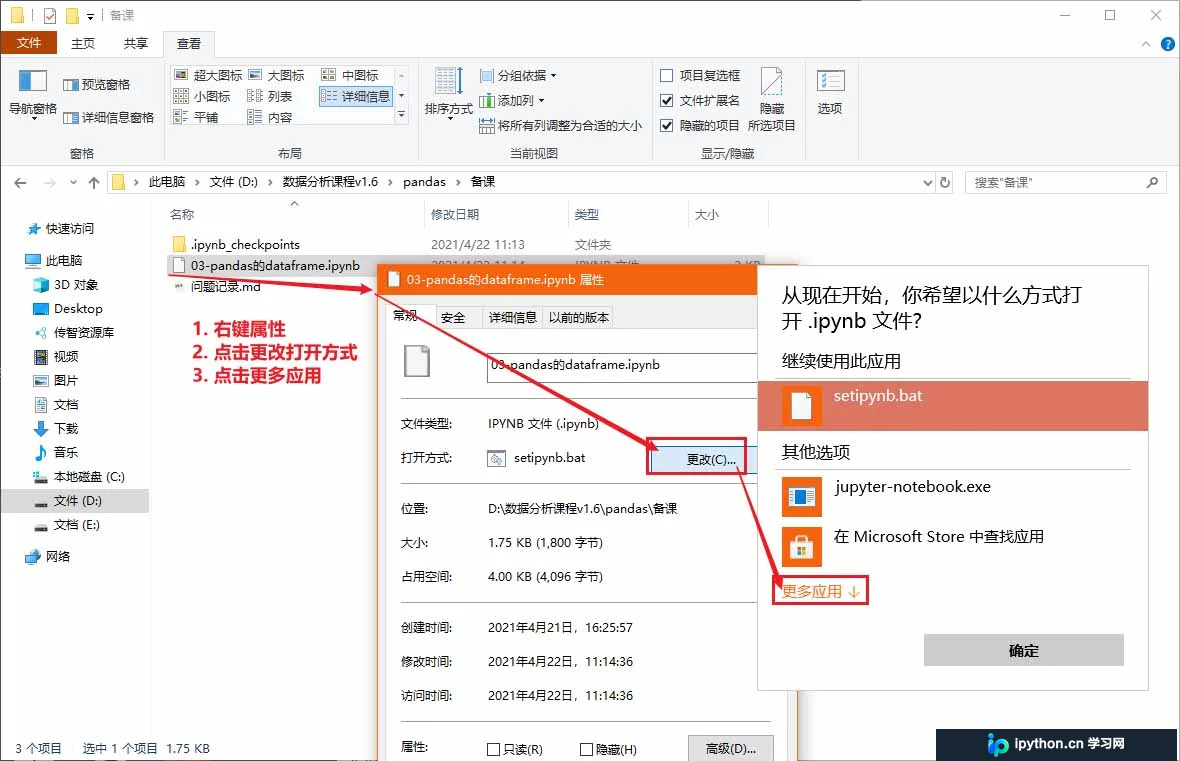Switch to 详细信息 tab in properties
Screen dimensions: 1180x761
point(512,318)
